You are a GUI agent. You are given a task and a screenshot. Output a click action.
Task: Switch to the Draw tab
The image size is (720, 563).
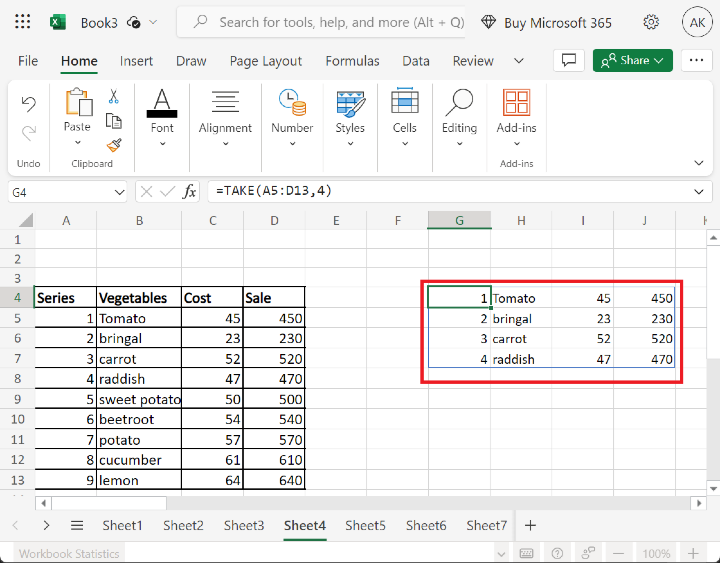[191, 61]
